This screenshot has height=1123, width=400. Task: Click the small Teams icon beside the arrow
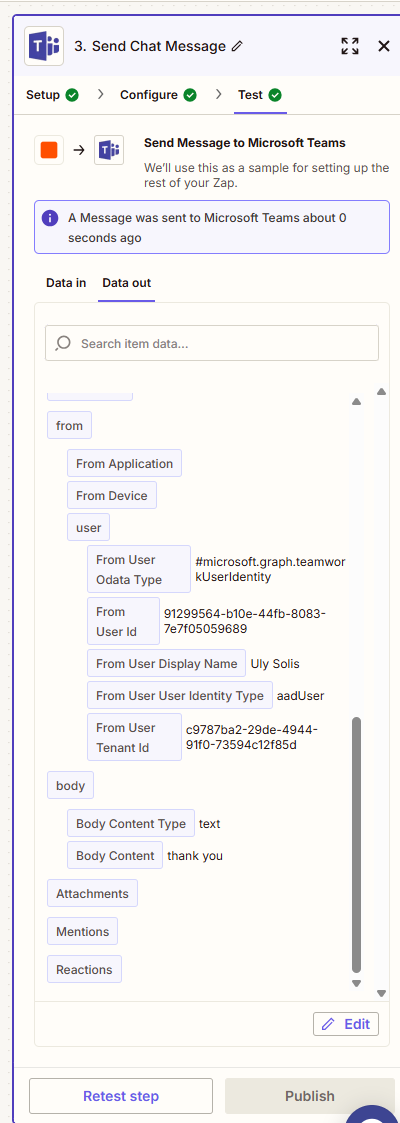109,150
